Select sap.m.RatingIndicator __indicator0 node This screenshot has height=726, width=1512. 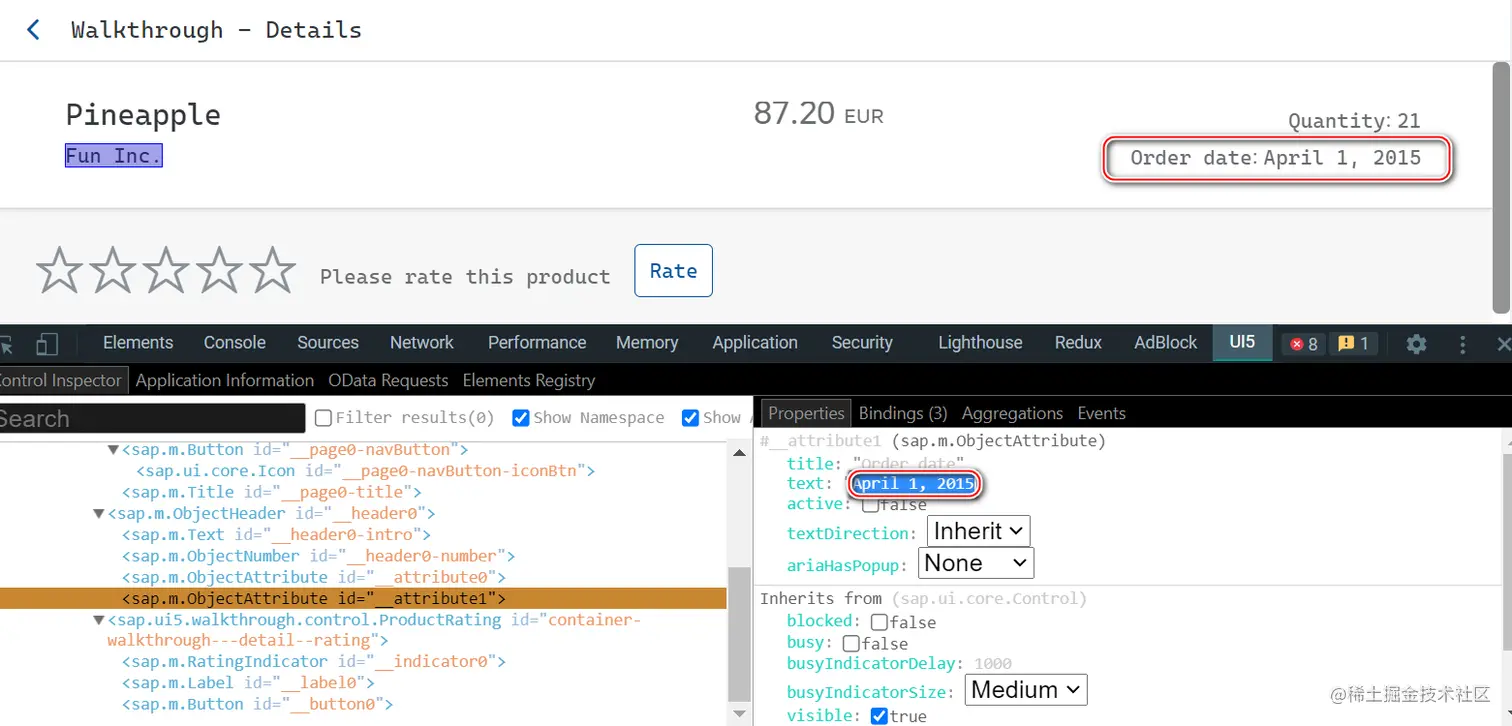314,661
